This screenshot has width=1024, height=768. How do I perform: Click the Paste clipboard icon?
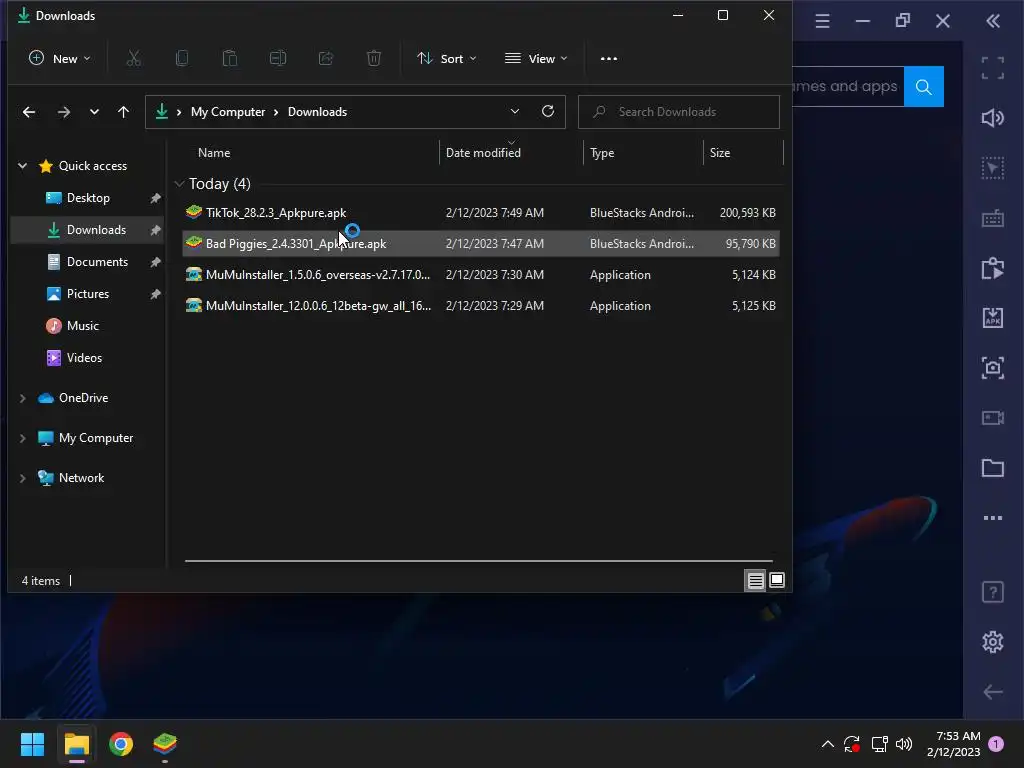[x=230, y=59]
